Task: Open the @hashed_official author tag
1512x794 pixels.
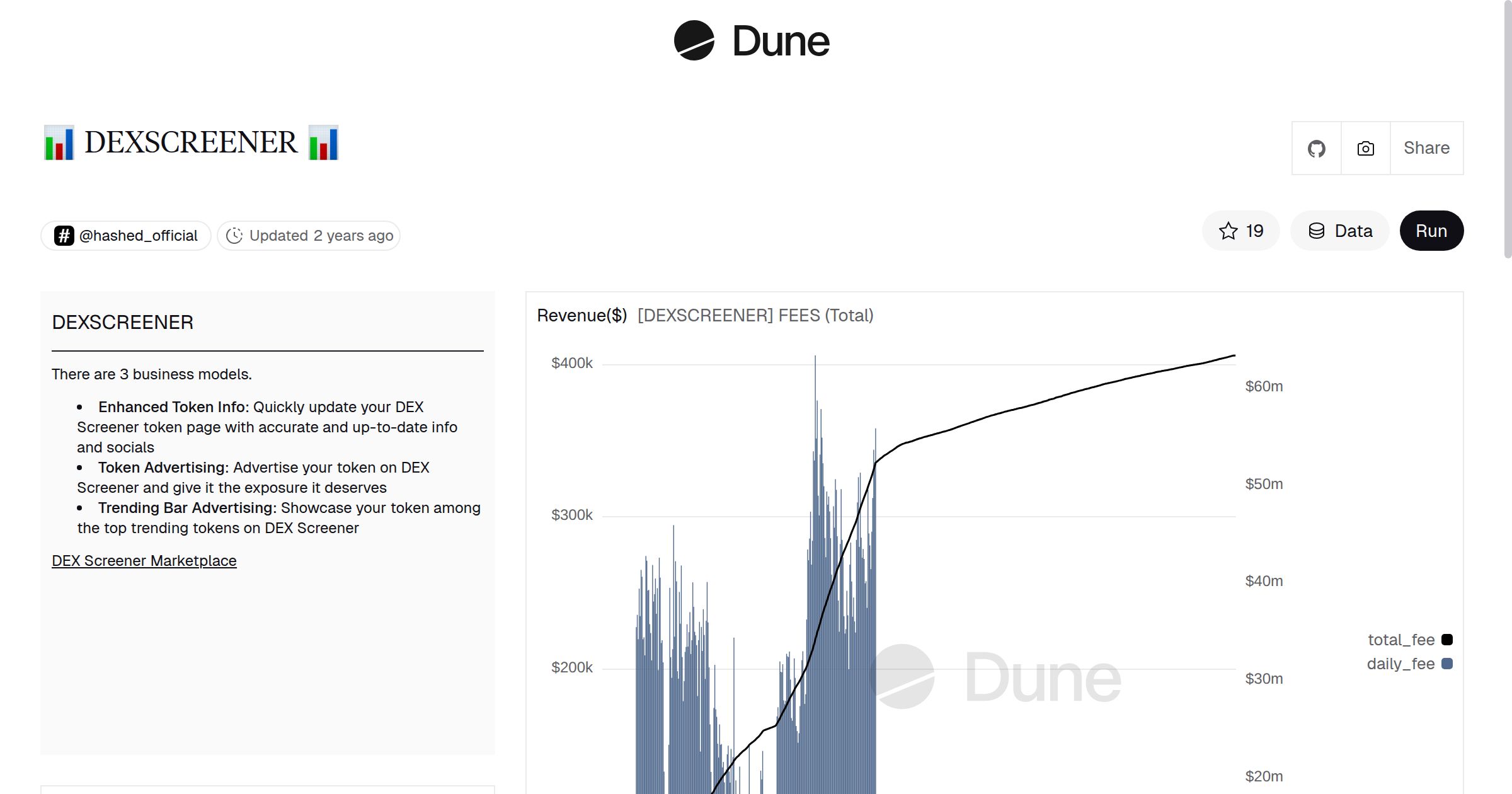Action: (x=125, y=235)
